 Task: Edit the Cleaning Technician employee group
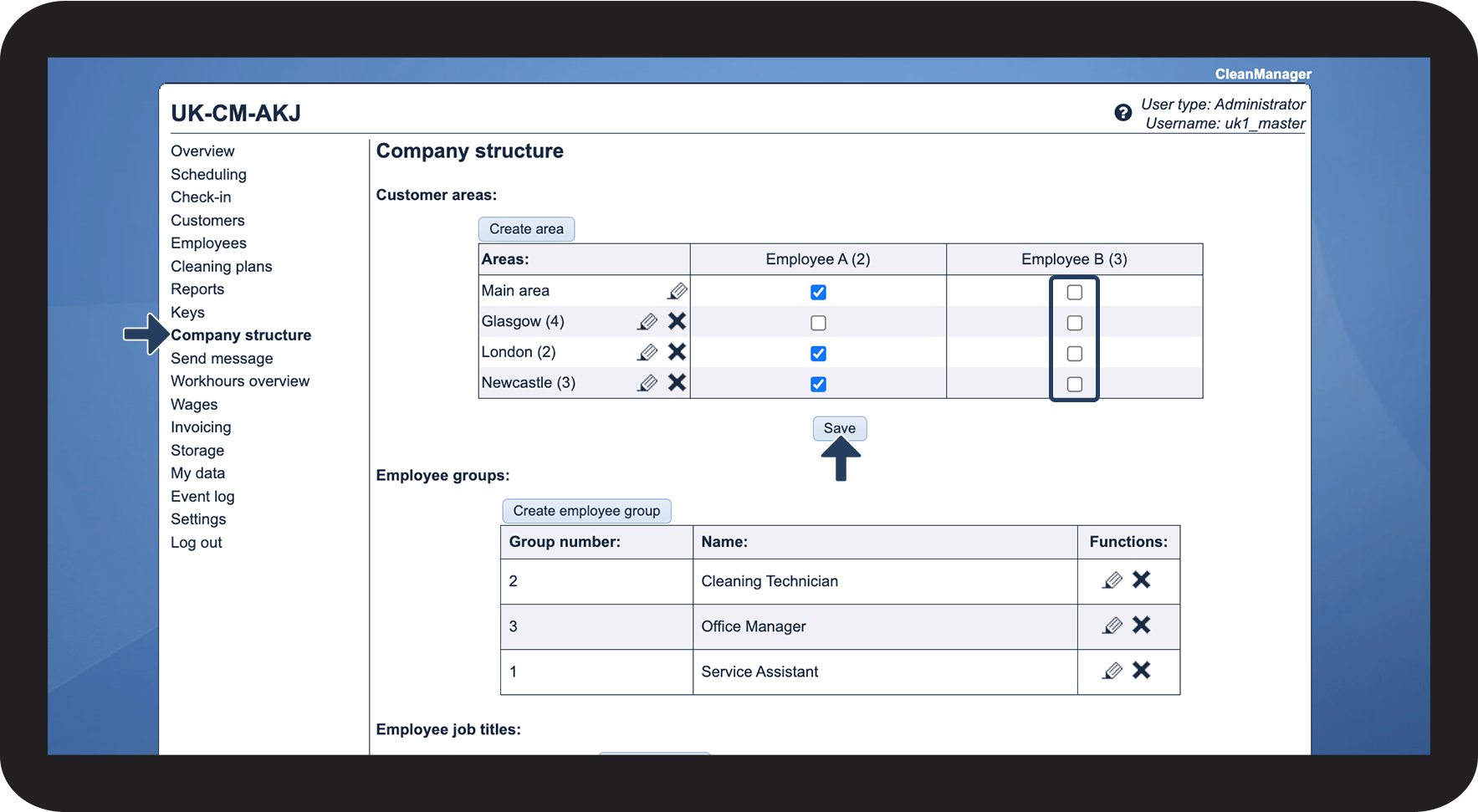[1112, 580]
